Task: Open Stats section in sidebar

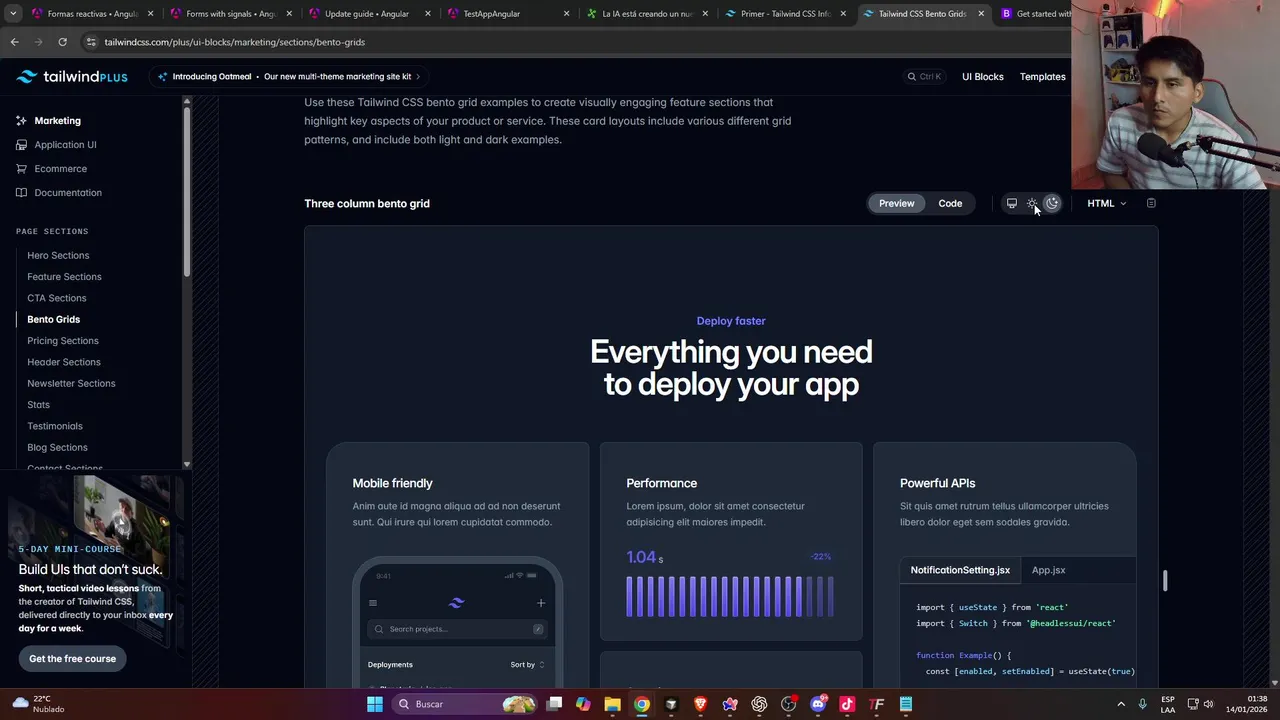Action: (x=38, y=405)
